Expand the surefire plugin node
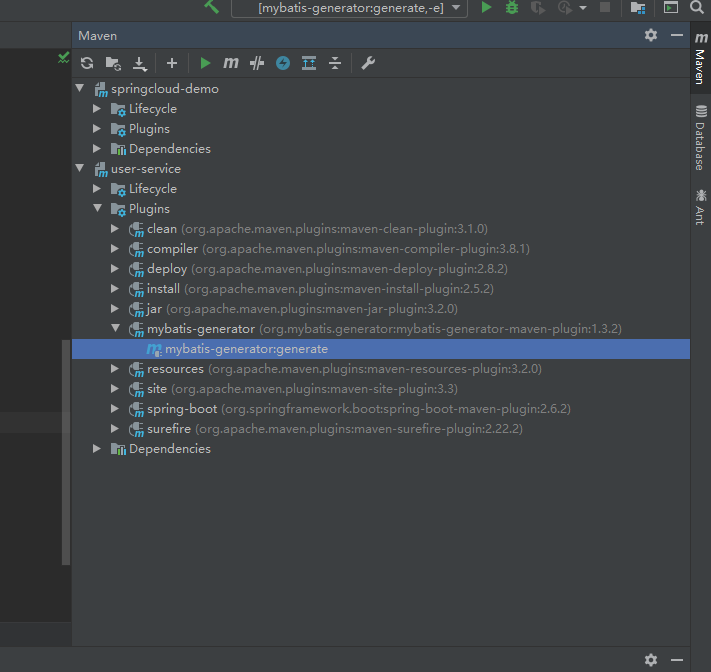 (x=115, y=429)
